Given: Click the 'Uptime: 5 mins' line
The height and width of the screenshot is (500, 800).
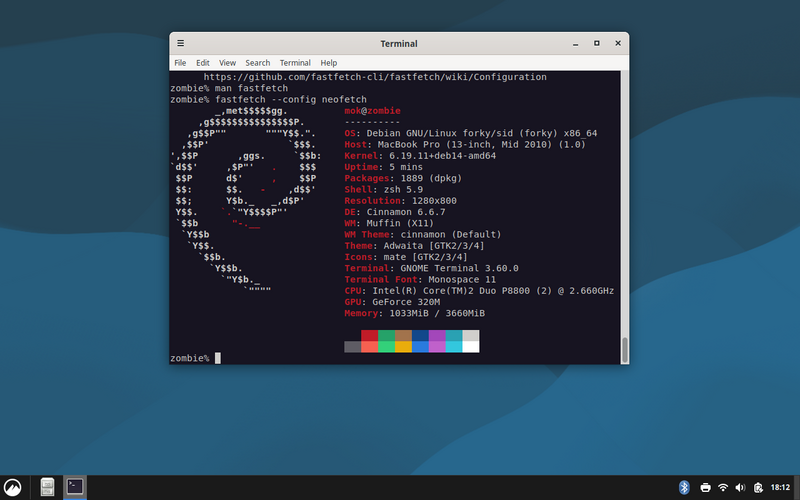Looking at the screenshot, I should click(x=383, y=167).
